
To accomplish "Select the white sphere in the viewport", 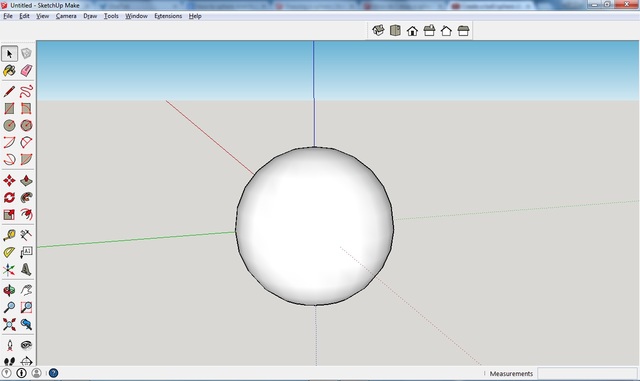I will point(315,226).
